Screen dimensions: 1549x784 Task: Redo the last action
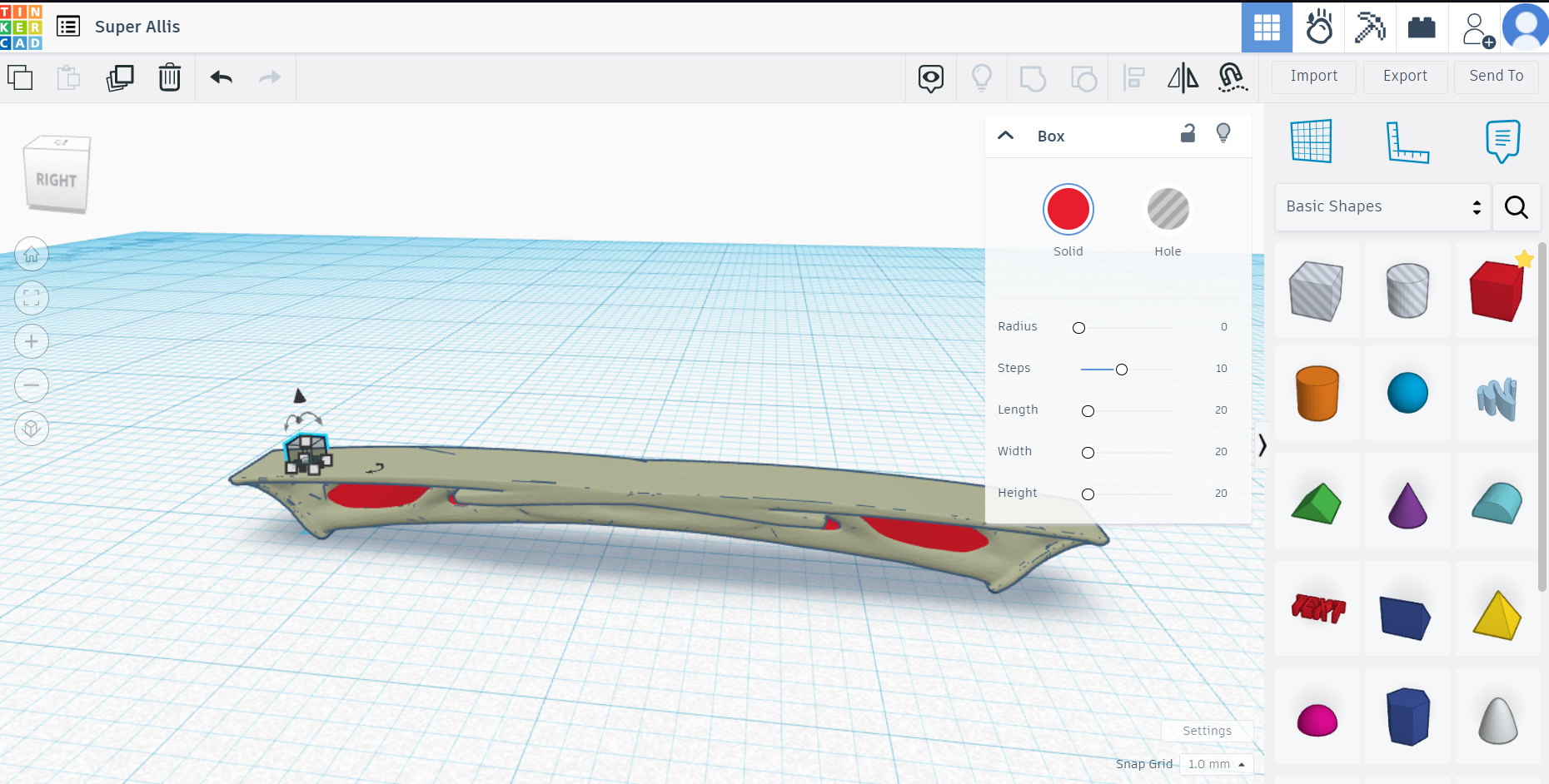[270, 77]
